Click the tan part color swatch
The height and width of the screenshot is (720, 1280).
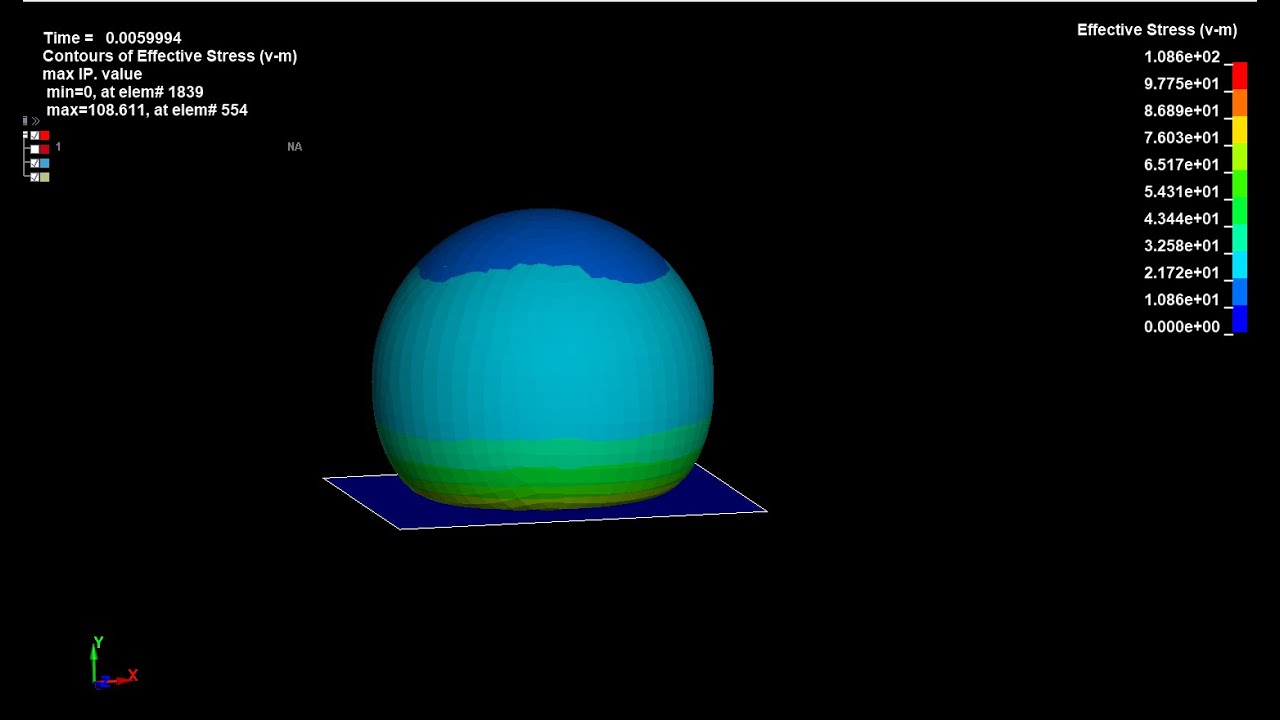(44, 177)
